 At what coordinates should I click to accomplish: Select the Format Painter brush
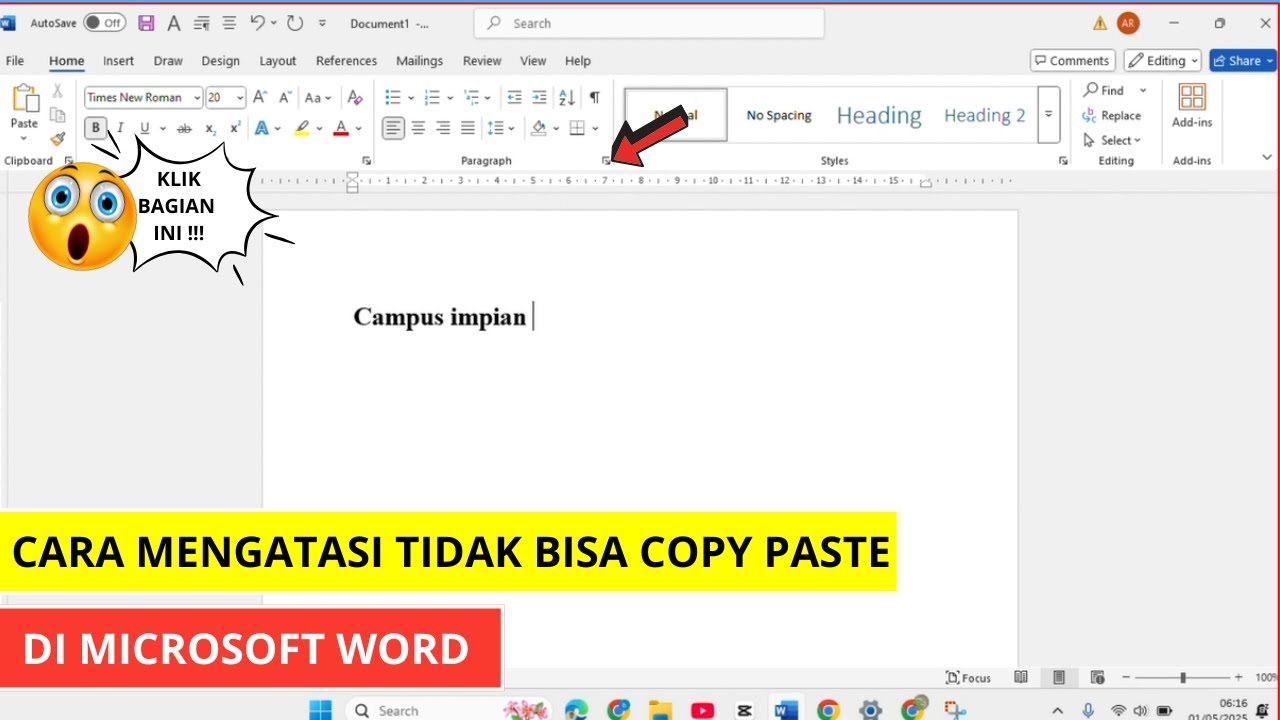click(58, 139)
